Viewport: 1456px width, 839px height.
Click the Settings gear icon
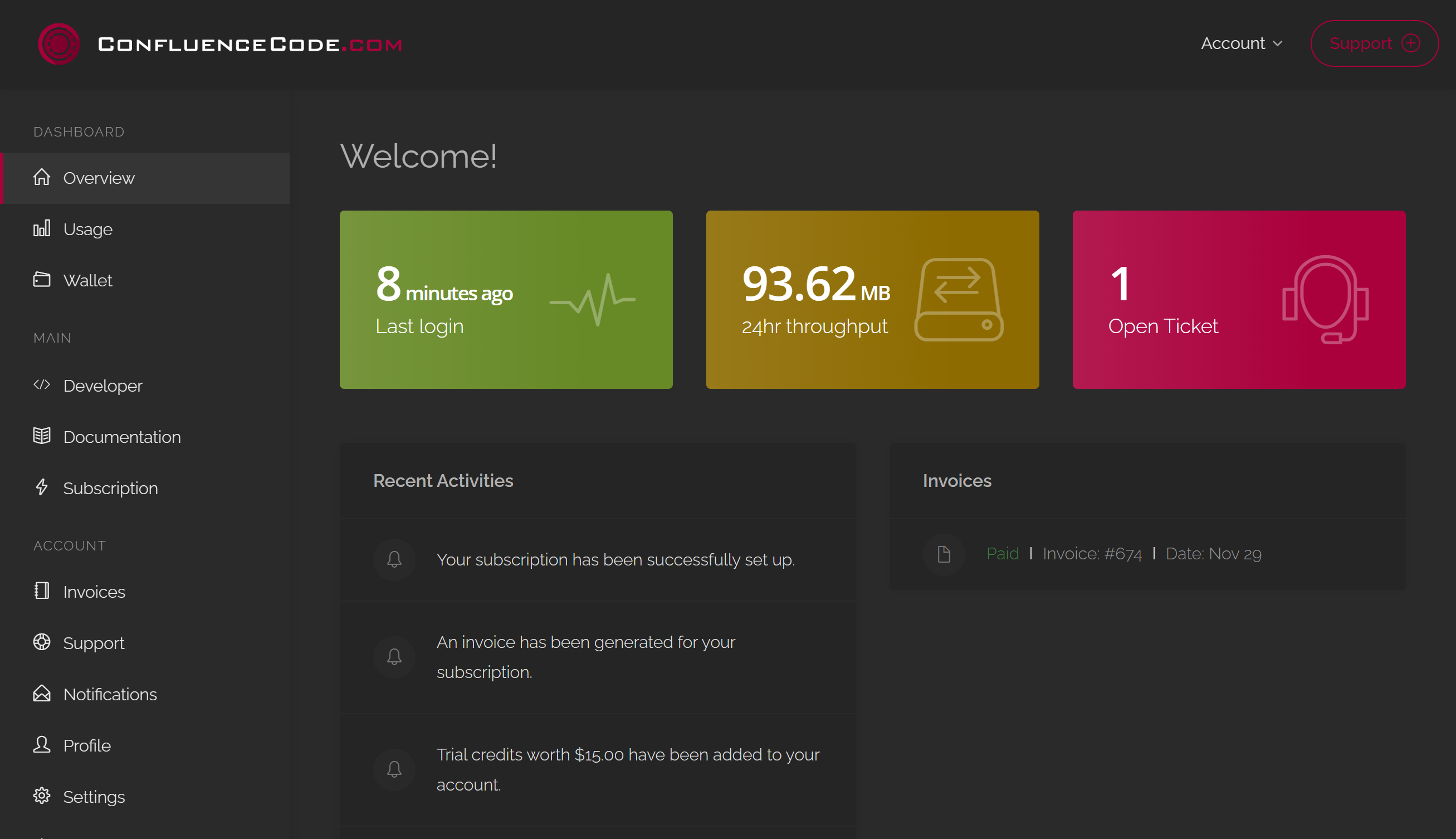click(x=41, y=796)
